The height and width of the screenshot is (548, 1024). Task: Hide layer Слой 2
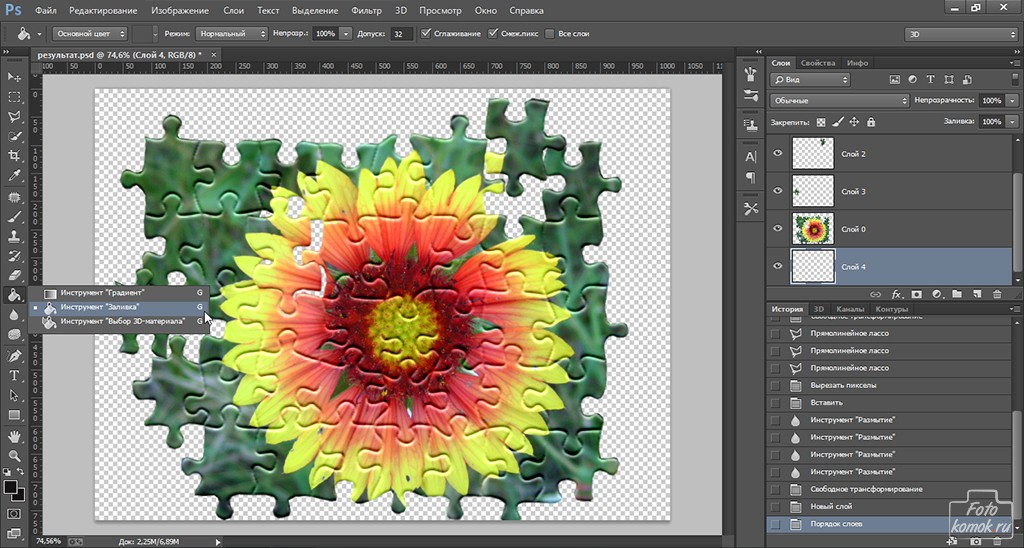[777, 153]
